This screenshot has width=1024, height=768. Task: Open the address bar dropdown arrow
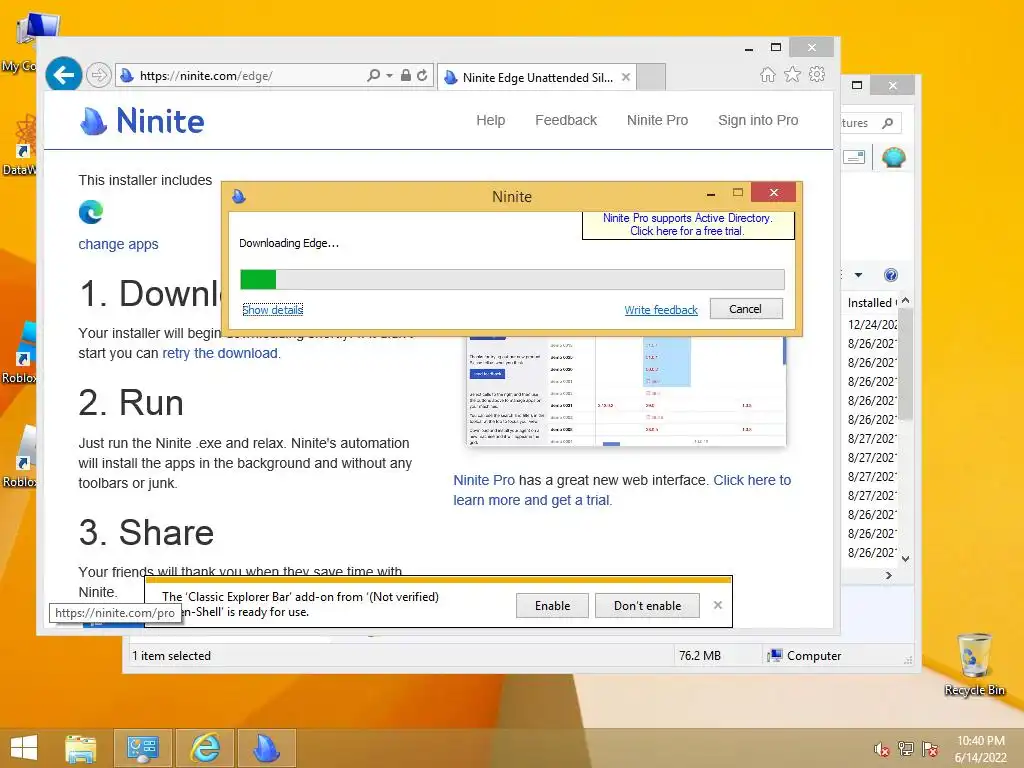coord(389,75)
